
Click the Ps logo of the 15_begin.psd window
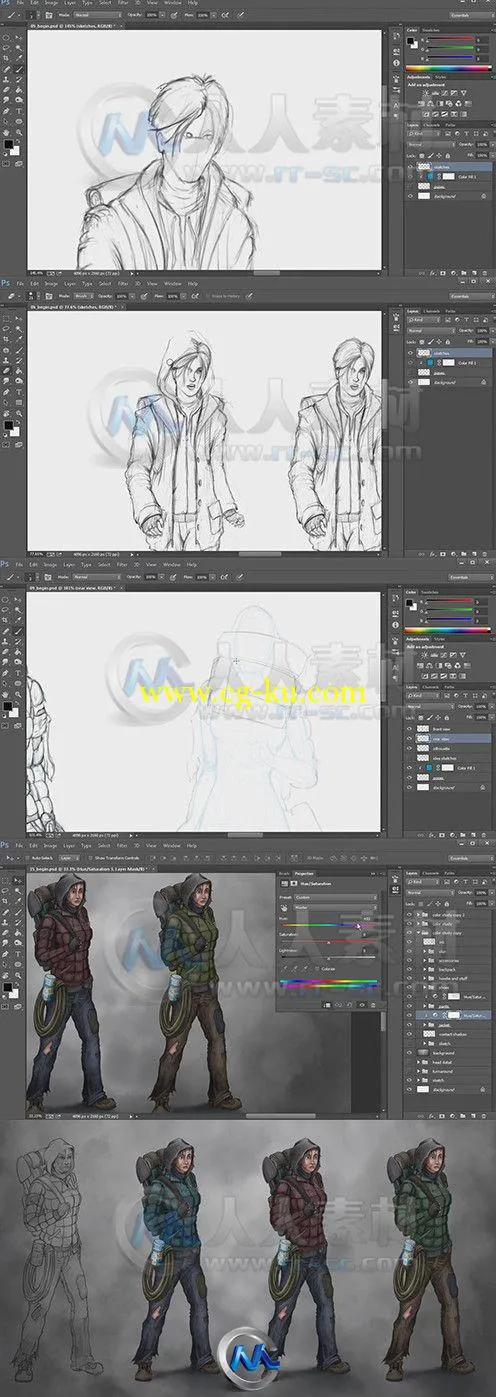point(6,845)
